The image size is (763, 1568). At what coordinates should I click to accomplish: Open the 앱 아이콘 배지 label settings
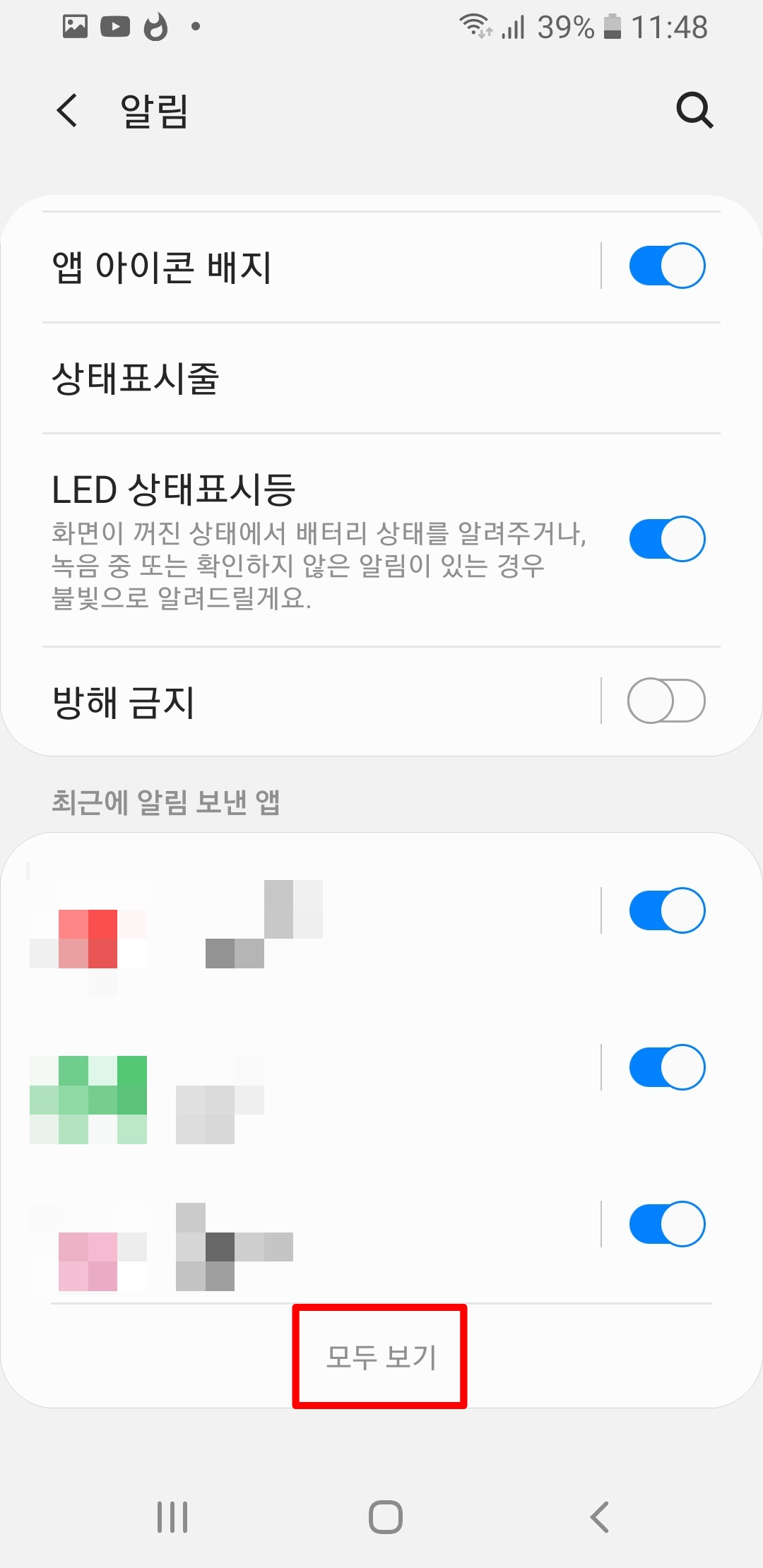pyautogui.click(x=162, y=267)
